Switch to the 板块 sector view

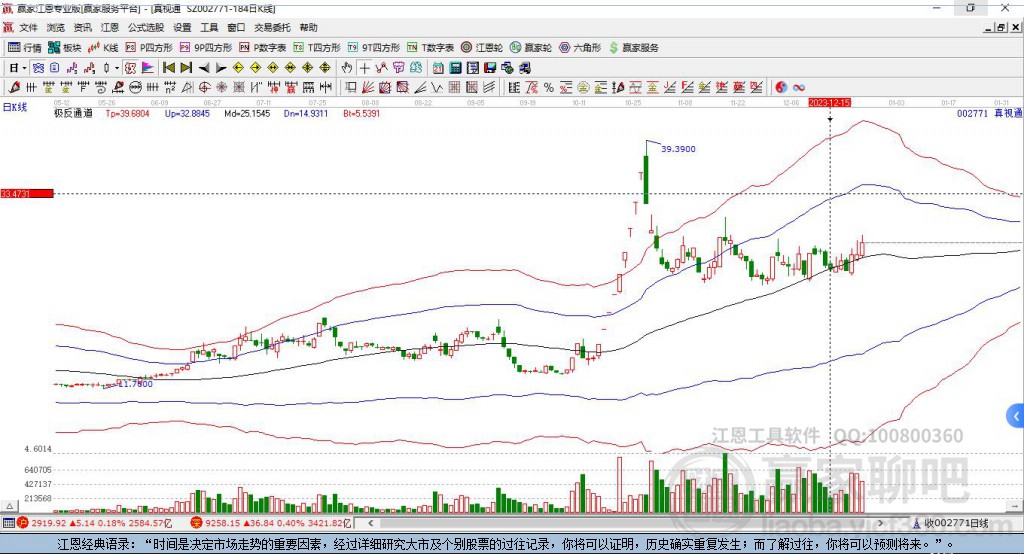click(65, 48)
